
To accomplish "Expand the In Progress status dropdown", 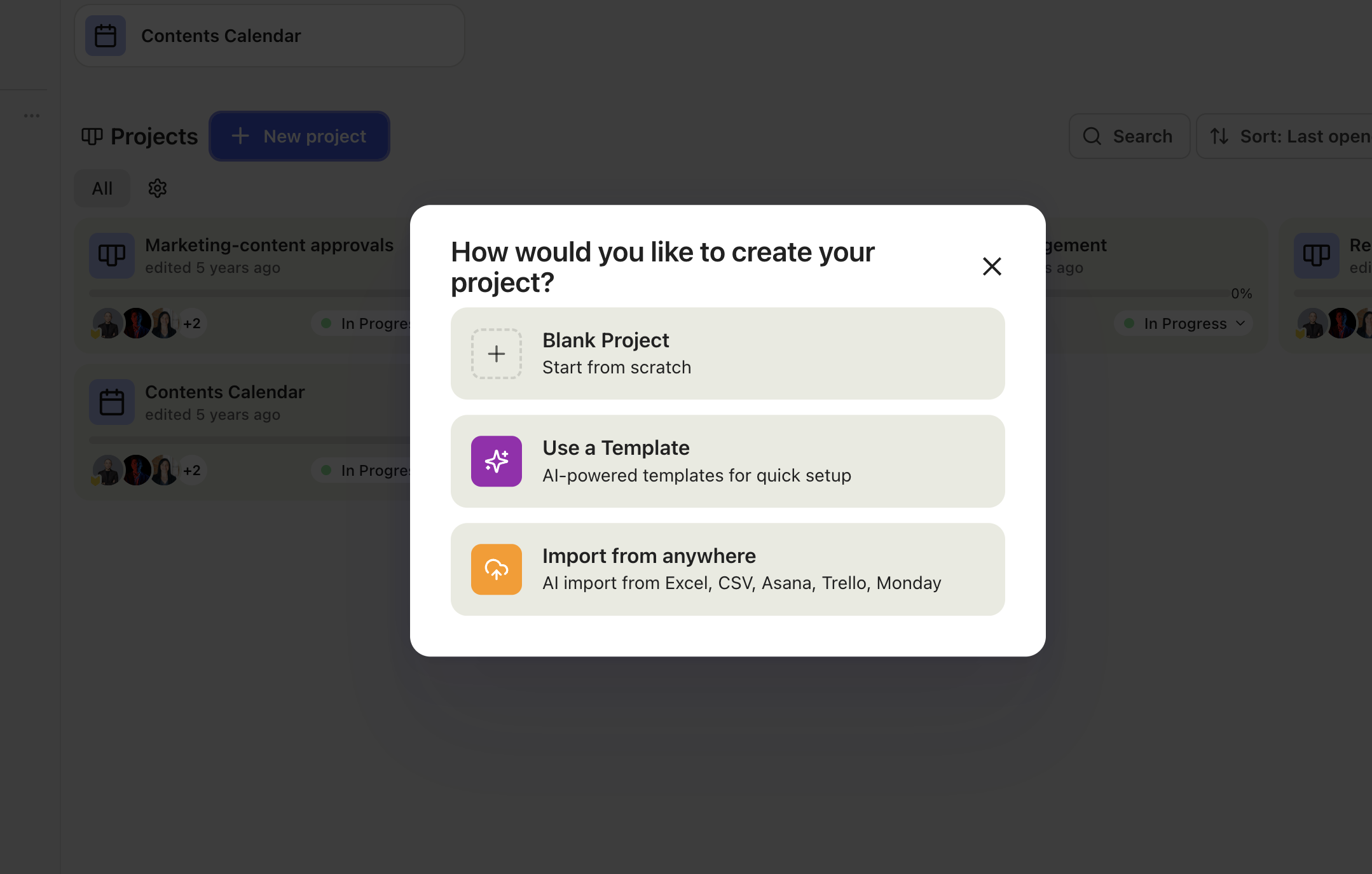I will point(1184,323).
